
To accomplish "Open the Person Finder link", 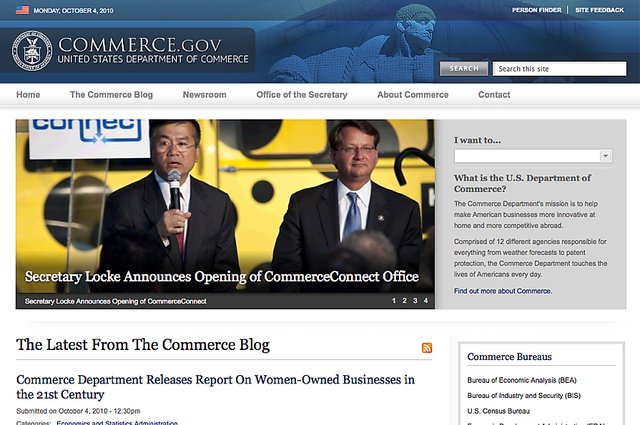I will (x=536, y=10).
